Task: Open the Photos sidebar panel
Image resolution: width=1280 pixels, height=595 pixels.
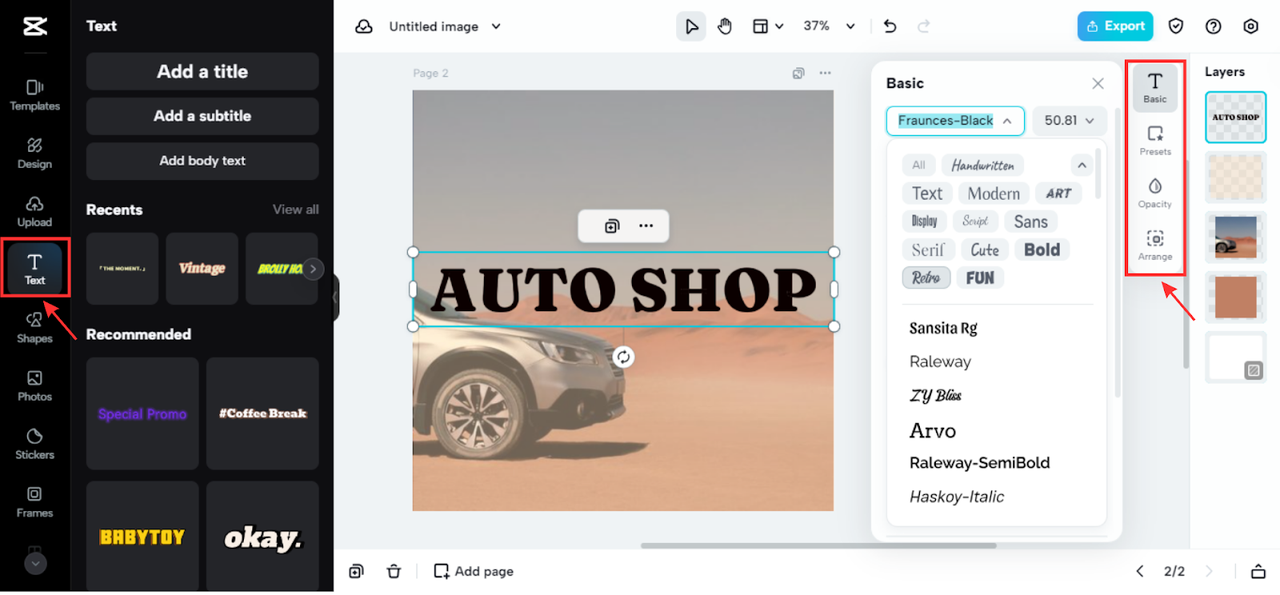Action: (x=35, y=386)
